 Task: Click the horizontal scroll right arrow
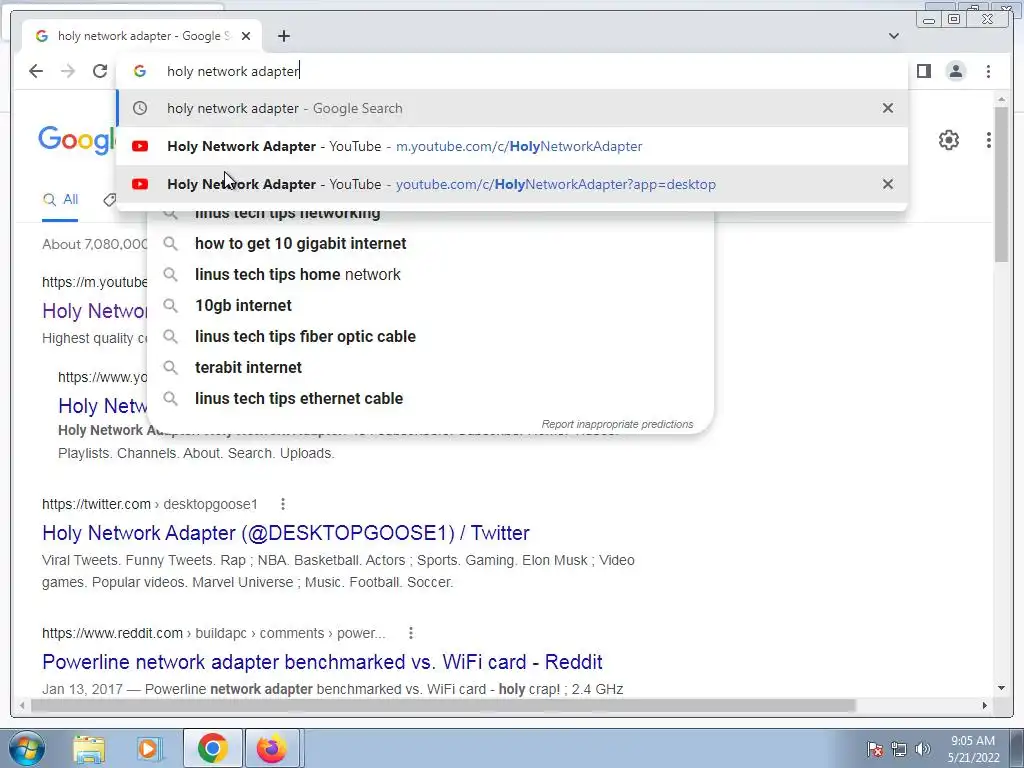pos(985,705)
